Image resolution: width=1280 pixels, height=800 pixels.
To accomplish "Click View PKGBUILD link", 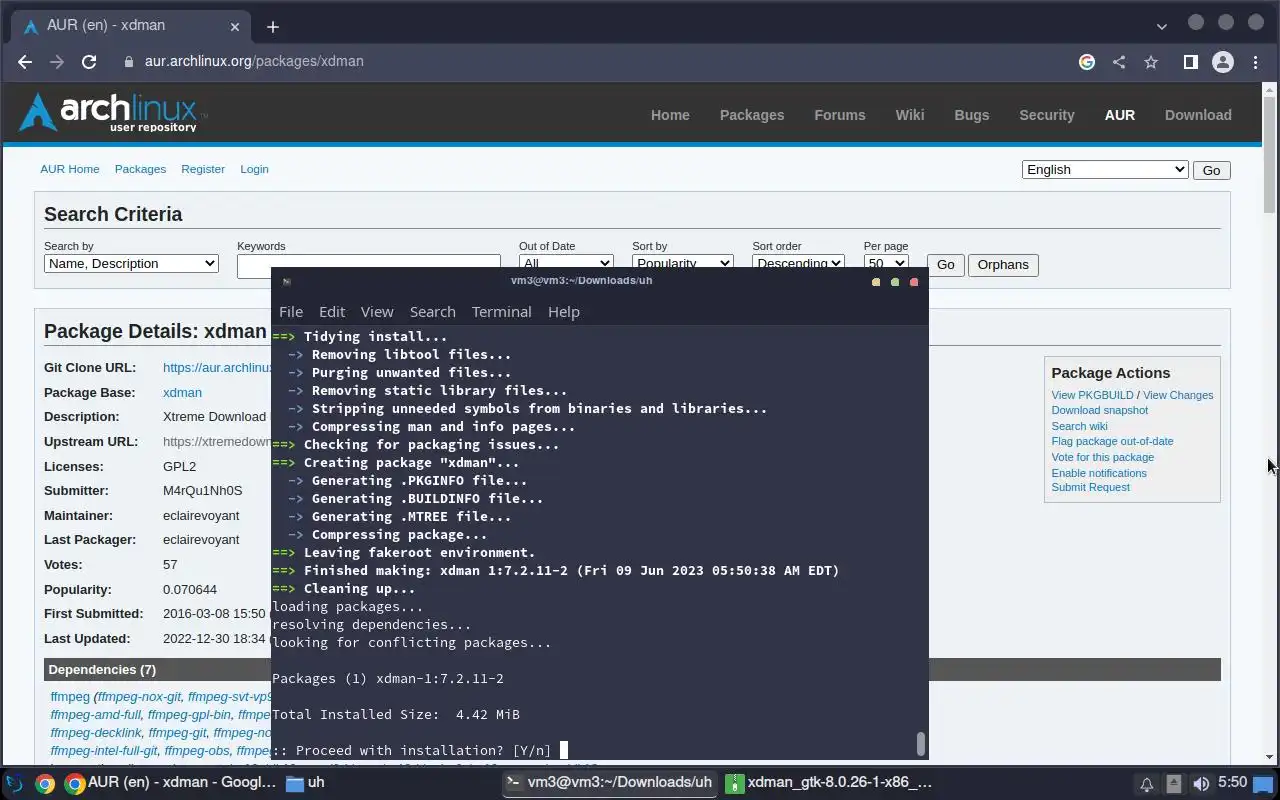I will (1092, 395).
